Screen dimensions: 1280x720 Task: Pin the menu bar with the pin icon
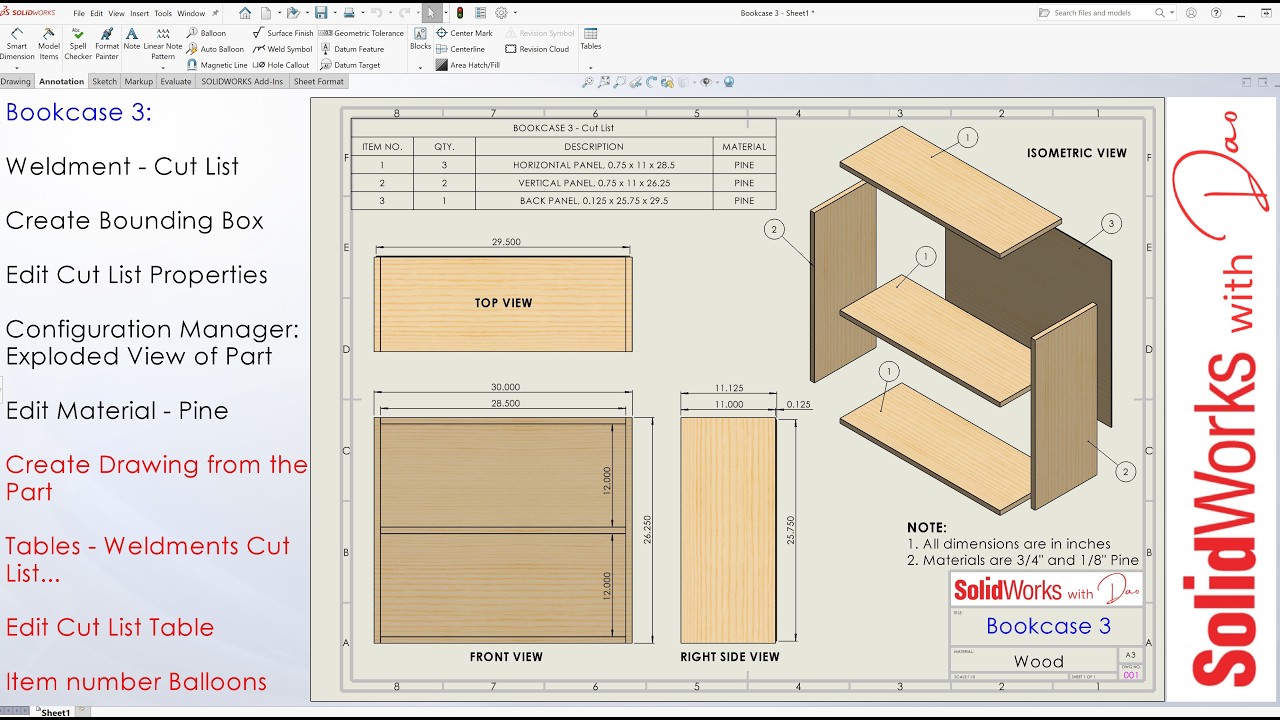(x=215, y=13)
